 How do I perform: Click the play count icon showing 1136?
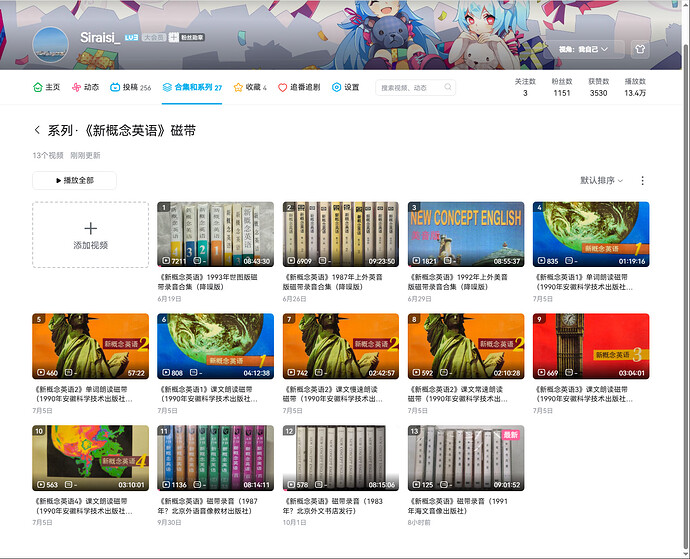tap(166, 485)
